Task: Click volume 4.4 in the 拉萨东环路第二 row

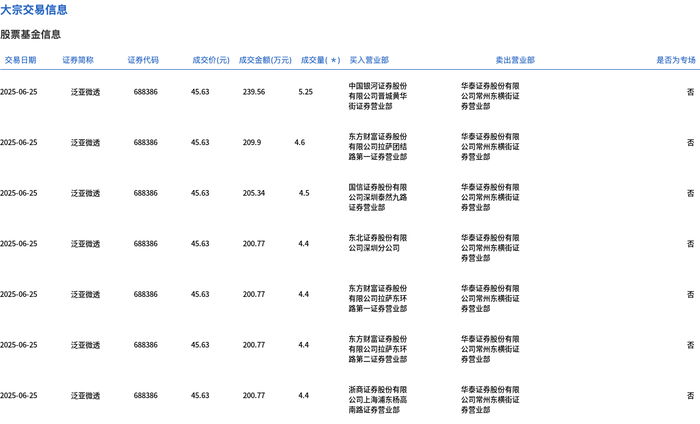Action: pyautogui.click(x=304, y=345)
